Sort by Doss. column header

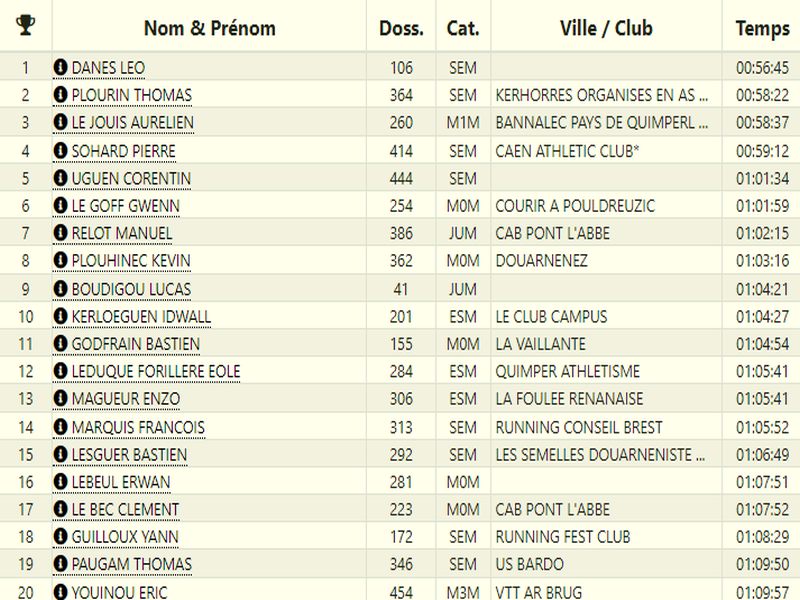pyautogui.click(x=401, y=27)
